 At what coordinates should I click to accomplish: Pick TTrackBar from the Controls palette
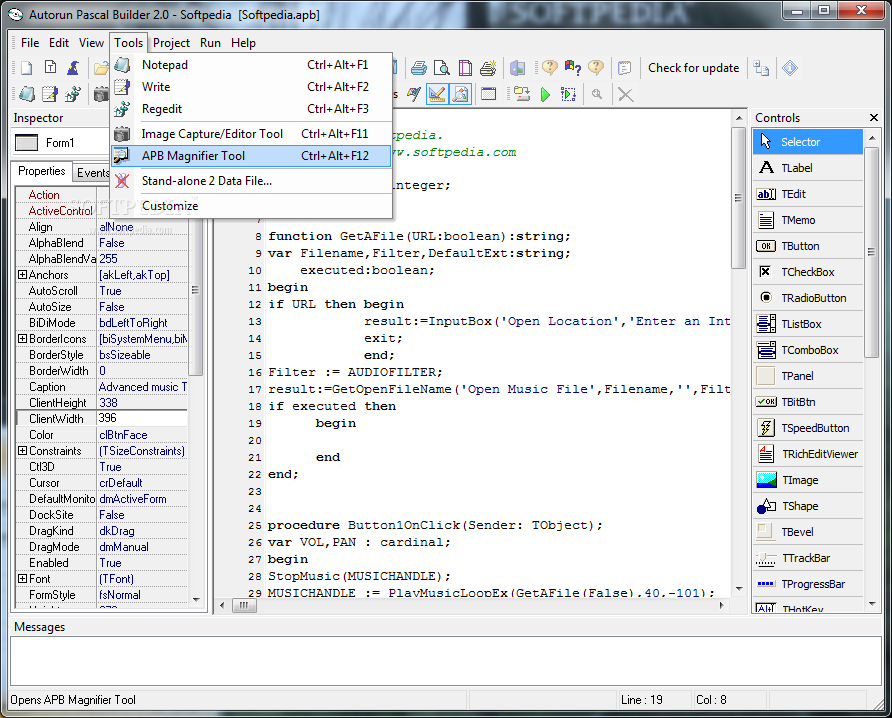808,558
